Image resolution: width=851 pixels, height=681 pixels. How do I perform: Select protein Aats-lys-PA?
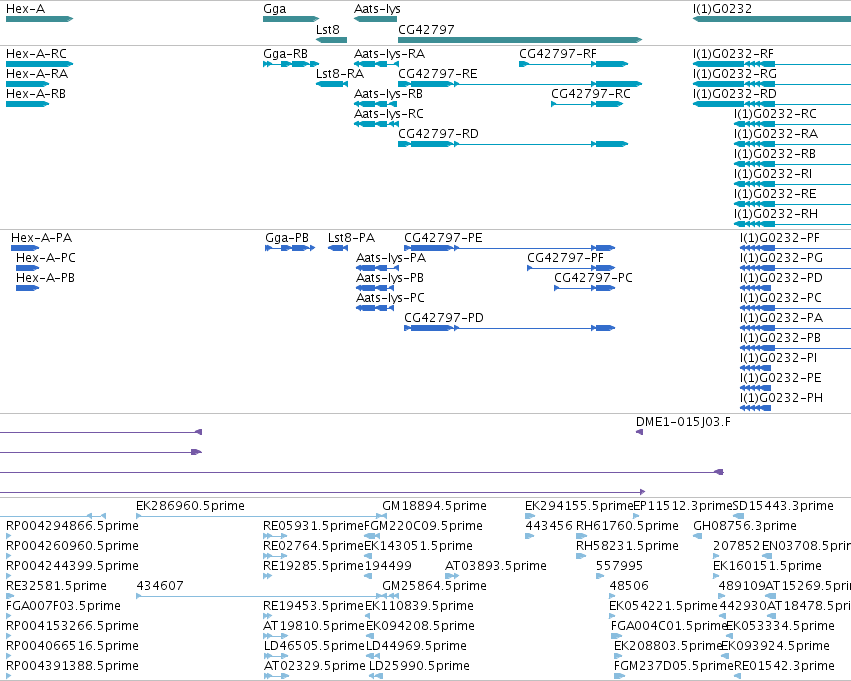(378, 268)
